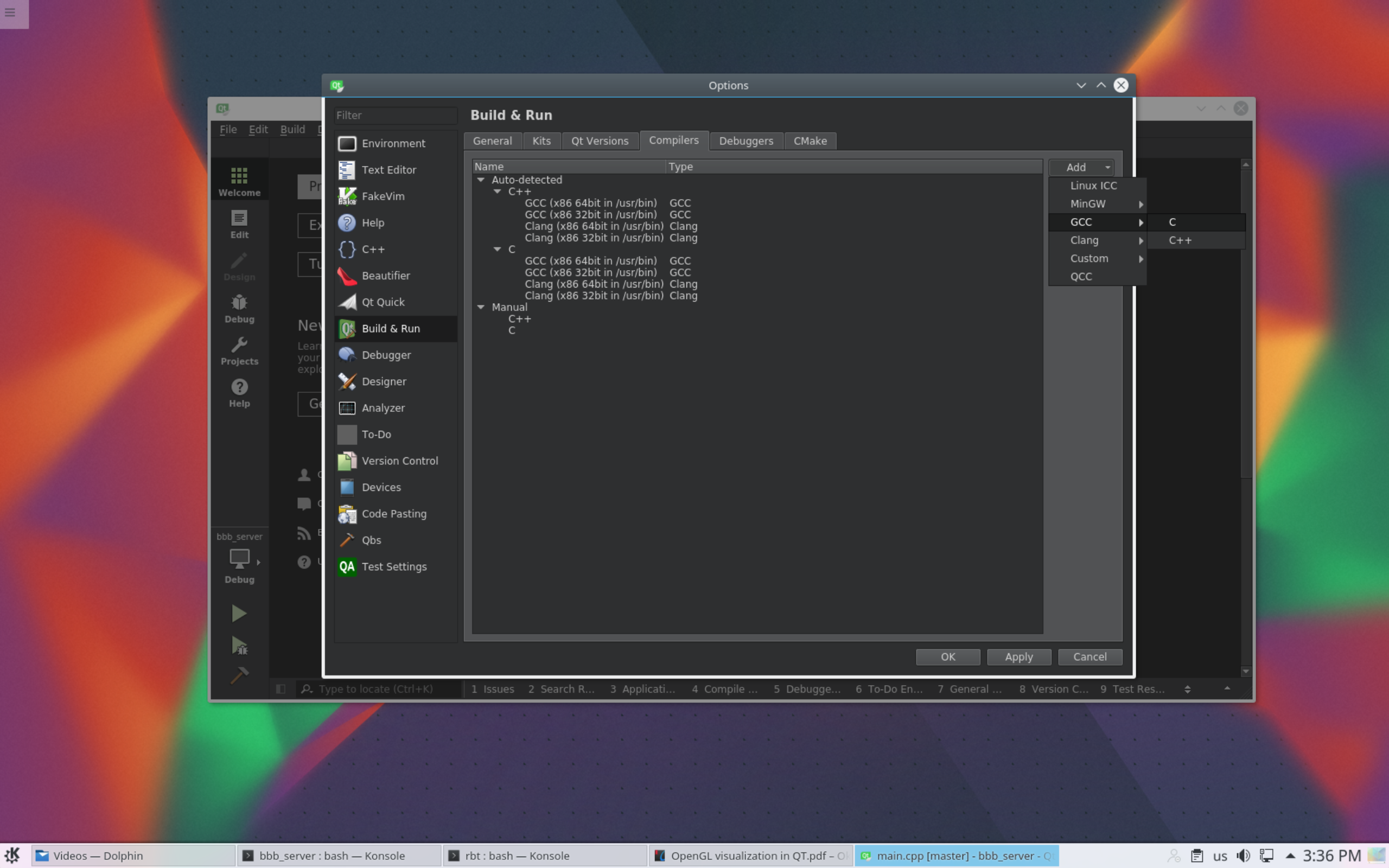
Task: Open the Version Control options category
Action: point(396,461)
